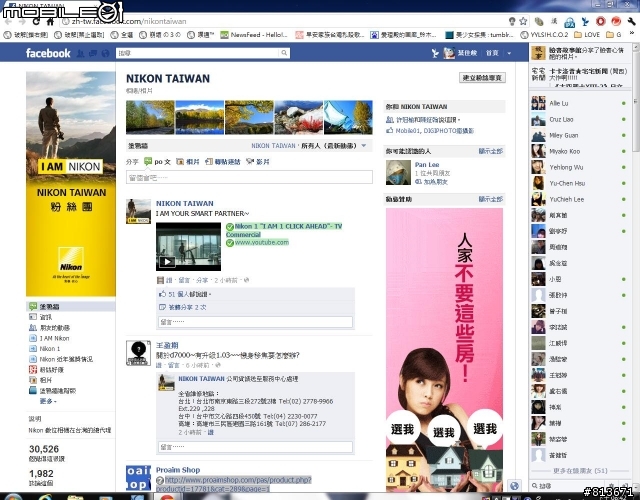This screenshot has width=640, height=500.
Task: Click pink housing advertisement banner
Action: point(444,349)
